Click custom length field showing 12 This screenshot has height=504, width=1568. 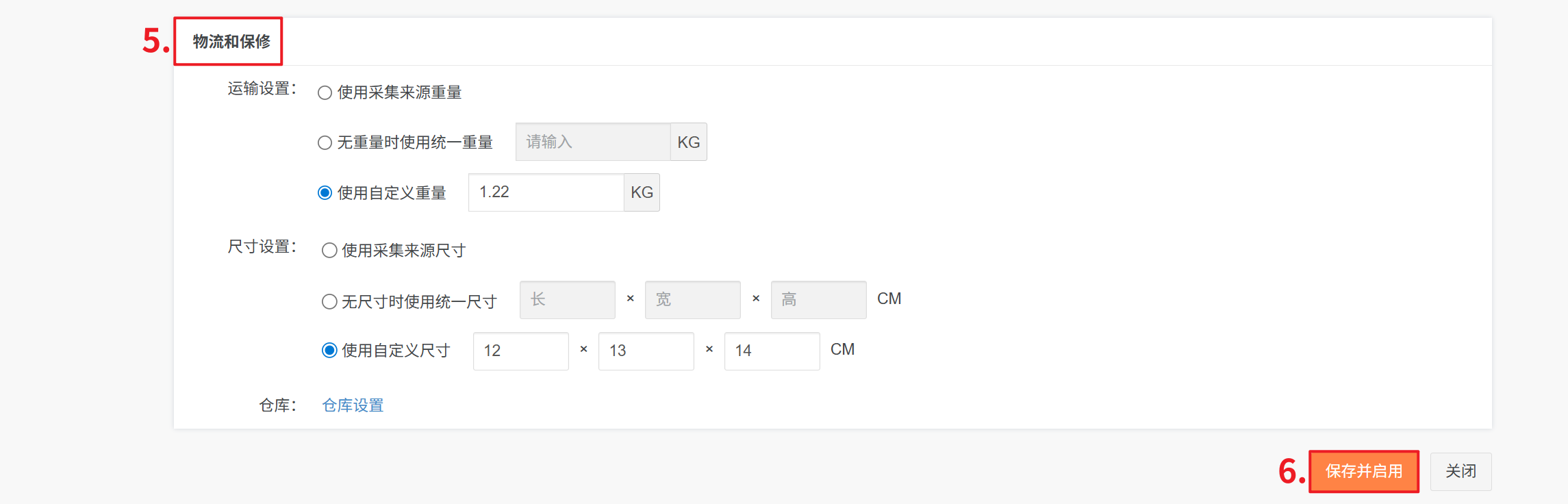(x=520, y=351)
